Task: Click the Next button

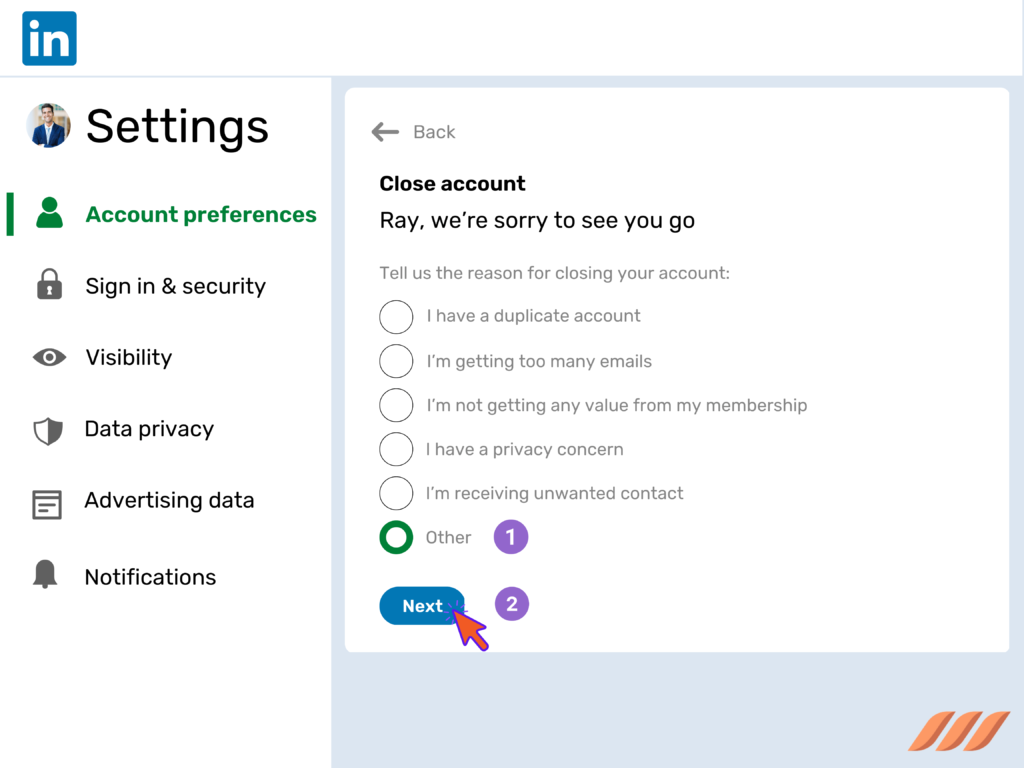Action: click(422, 605)
